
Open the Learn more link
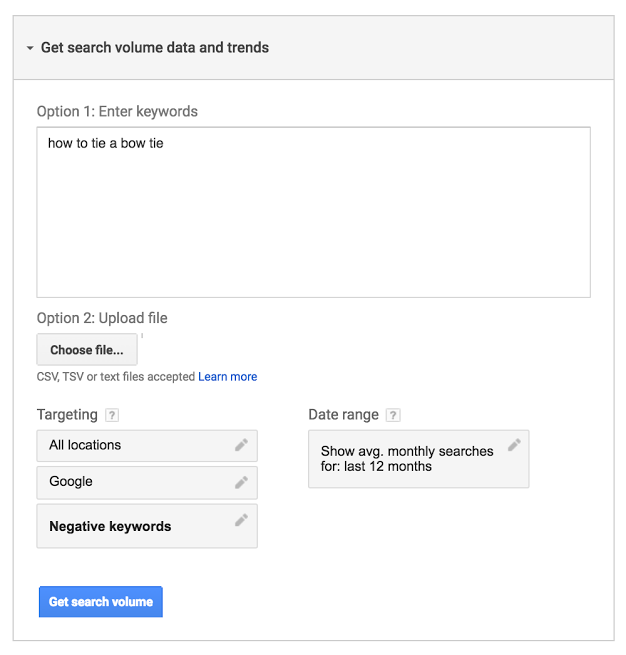point(228,377)
